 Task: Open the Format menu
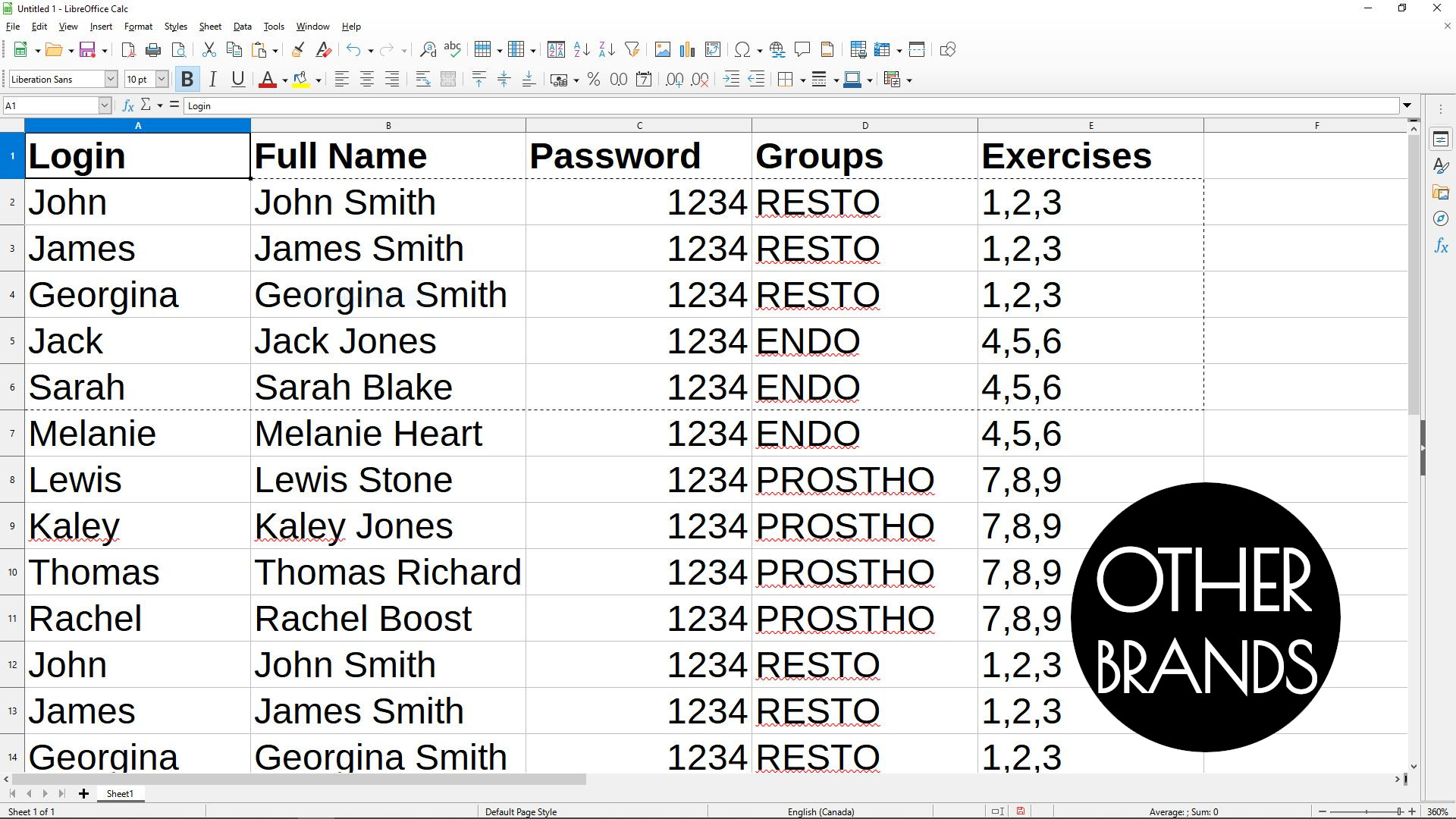[x=138, y=27]
